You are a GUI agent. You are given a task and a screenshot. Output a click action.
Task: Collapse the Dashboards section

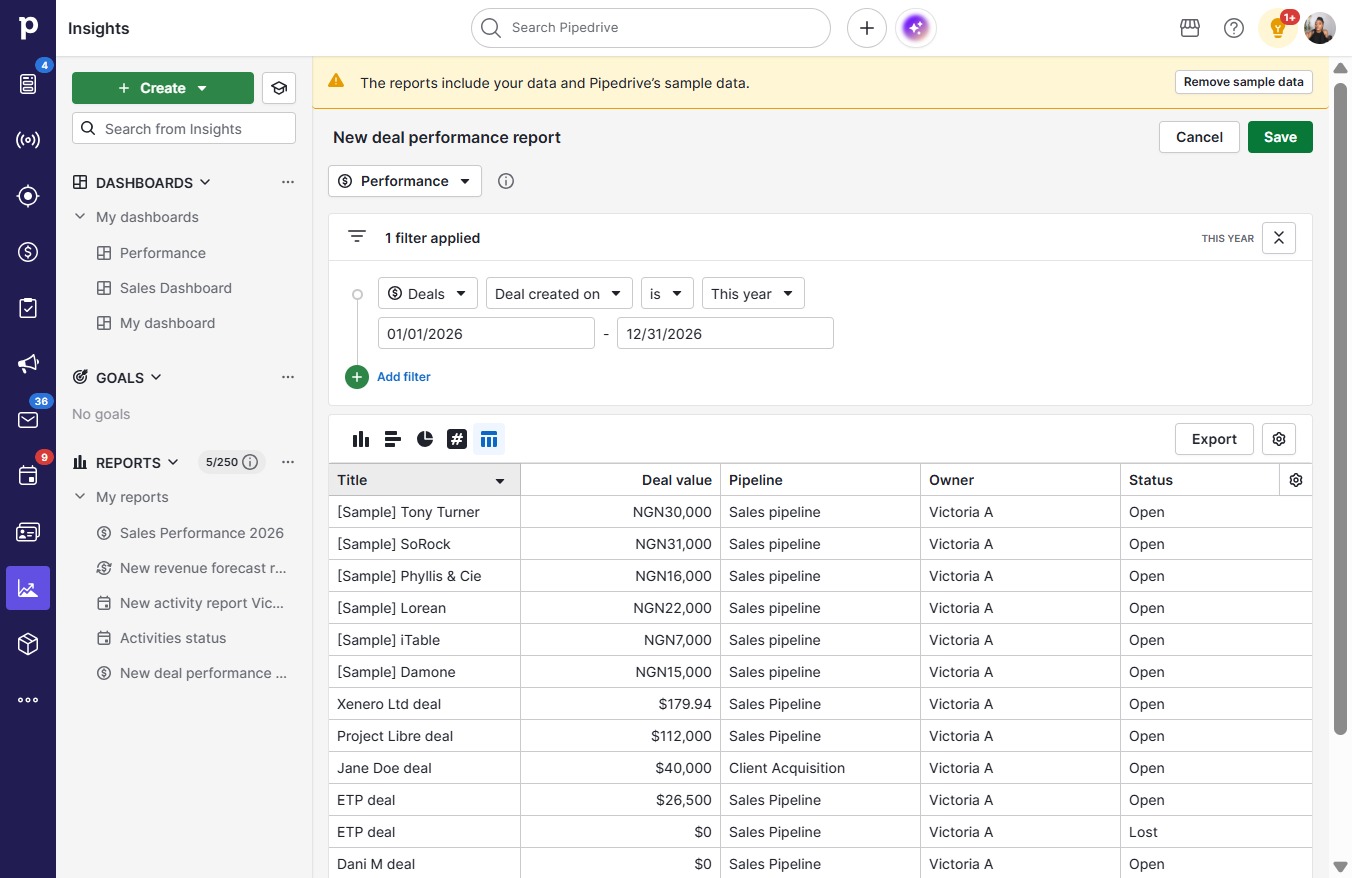pyautogui.click(x=205, y=182)
